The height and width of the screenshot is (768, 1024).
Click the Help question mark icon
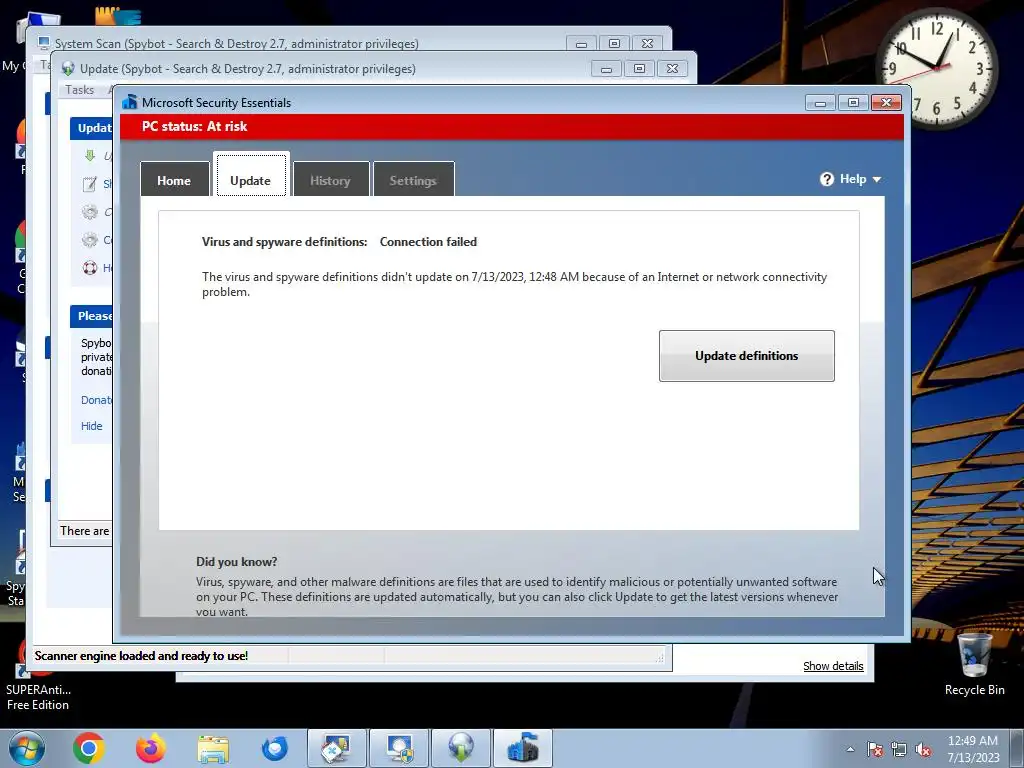click(x=827, y=179)
